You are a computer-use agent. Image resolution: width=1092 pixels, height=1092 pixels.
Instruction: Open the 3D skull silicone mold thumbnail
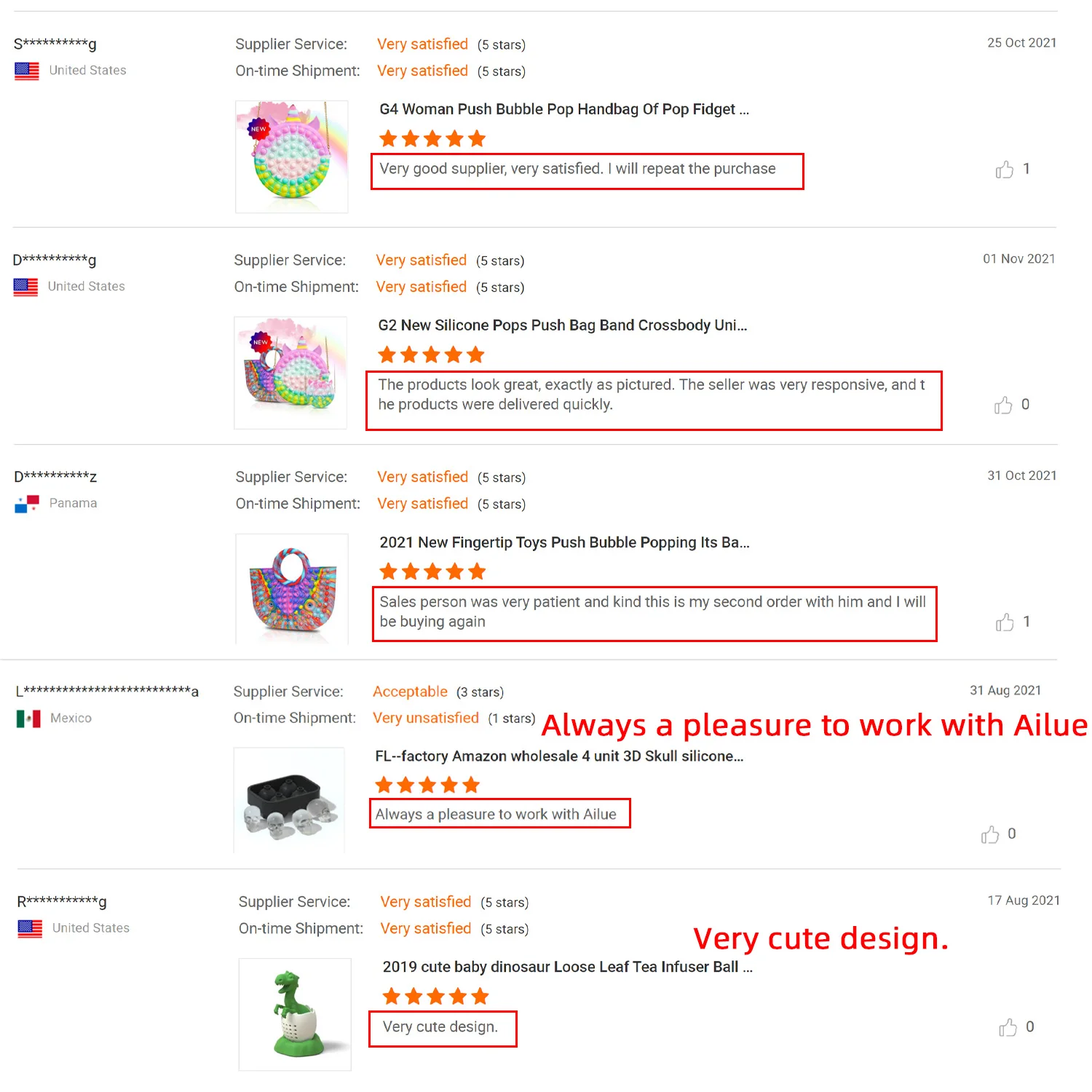coord(289,799)
